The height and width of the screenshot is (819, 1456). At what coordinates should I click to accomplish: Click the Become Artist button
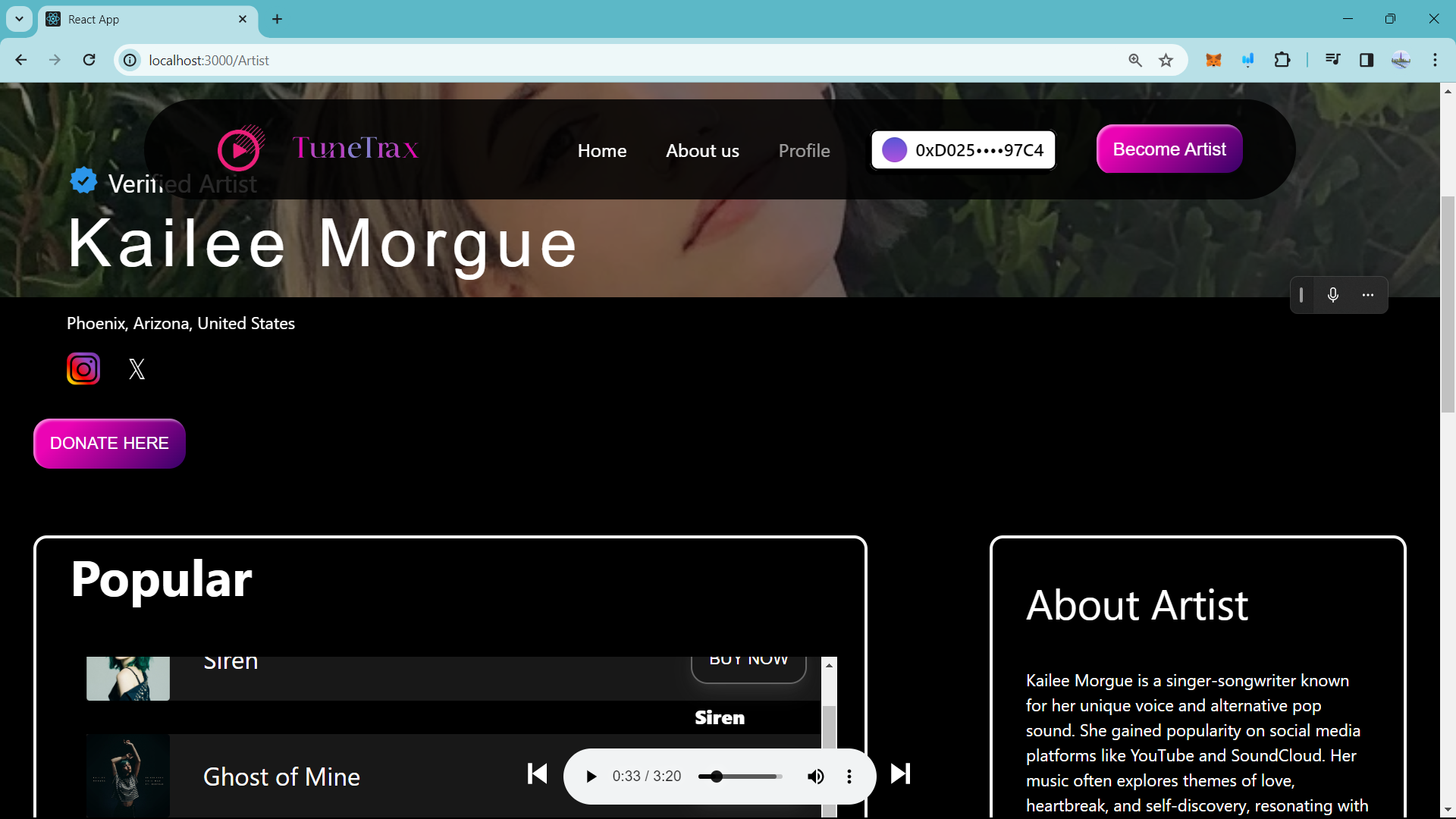click(x=1169, y=149)
